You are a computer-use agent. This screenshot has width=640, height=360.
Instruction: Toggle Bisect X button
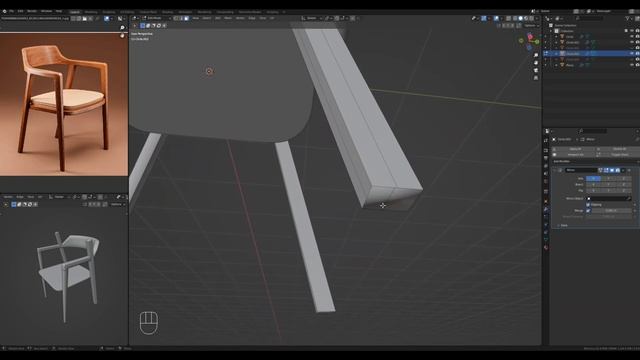point(593,184)
